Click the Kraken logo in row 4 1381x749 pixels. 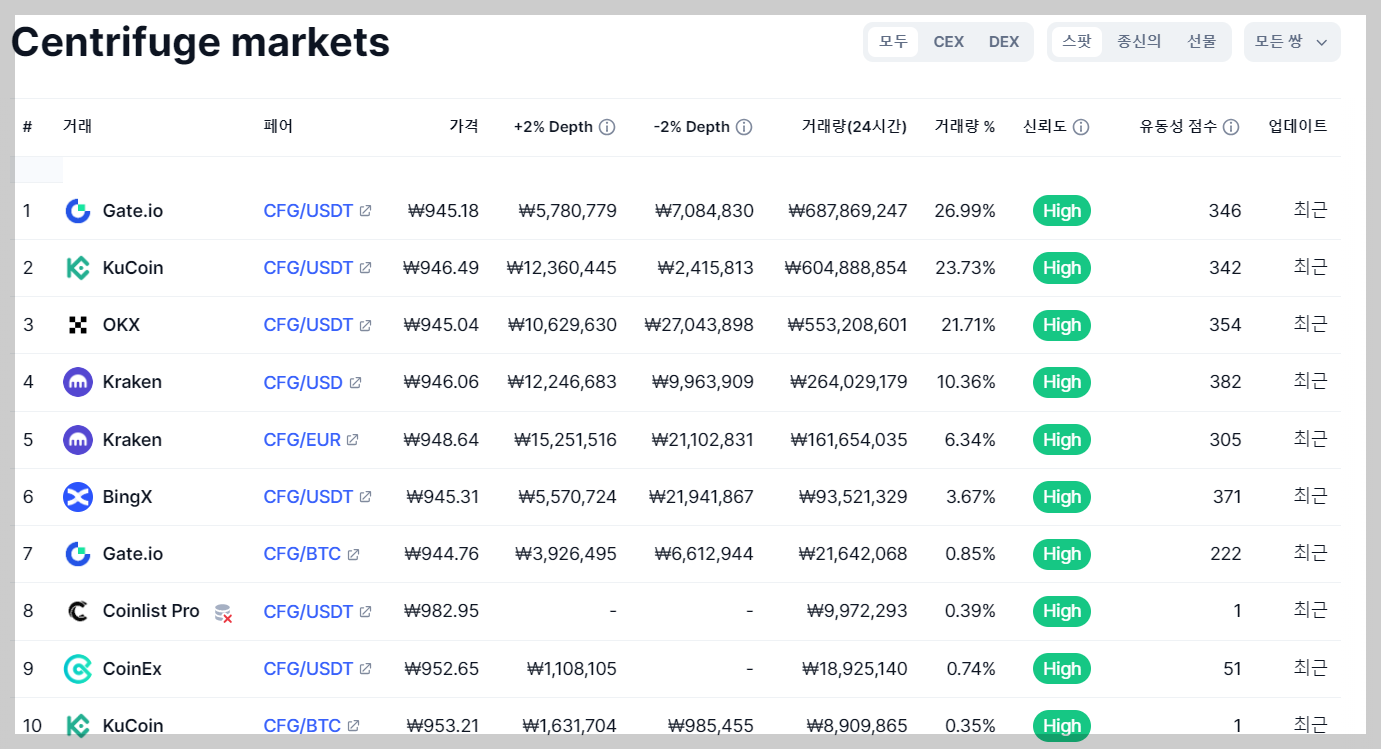(78, 382)
